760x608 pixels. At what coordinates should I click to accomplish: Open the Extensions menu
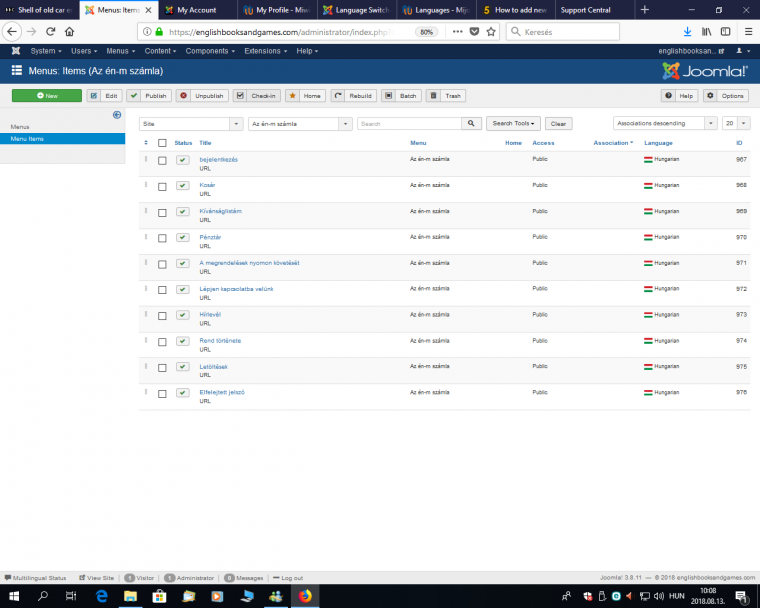[266, 51]
